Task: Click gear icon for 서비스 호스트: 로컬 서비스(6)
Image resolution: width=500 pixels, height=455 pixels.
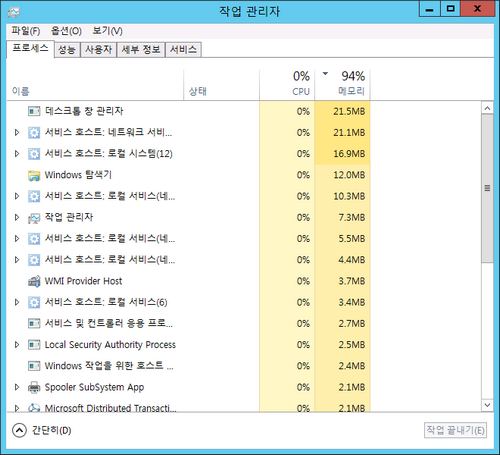Action: pyautogui.click(x=34, y=302)
